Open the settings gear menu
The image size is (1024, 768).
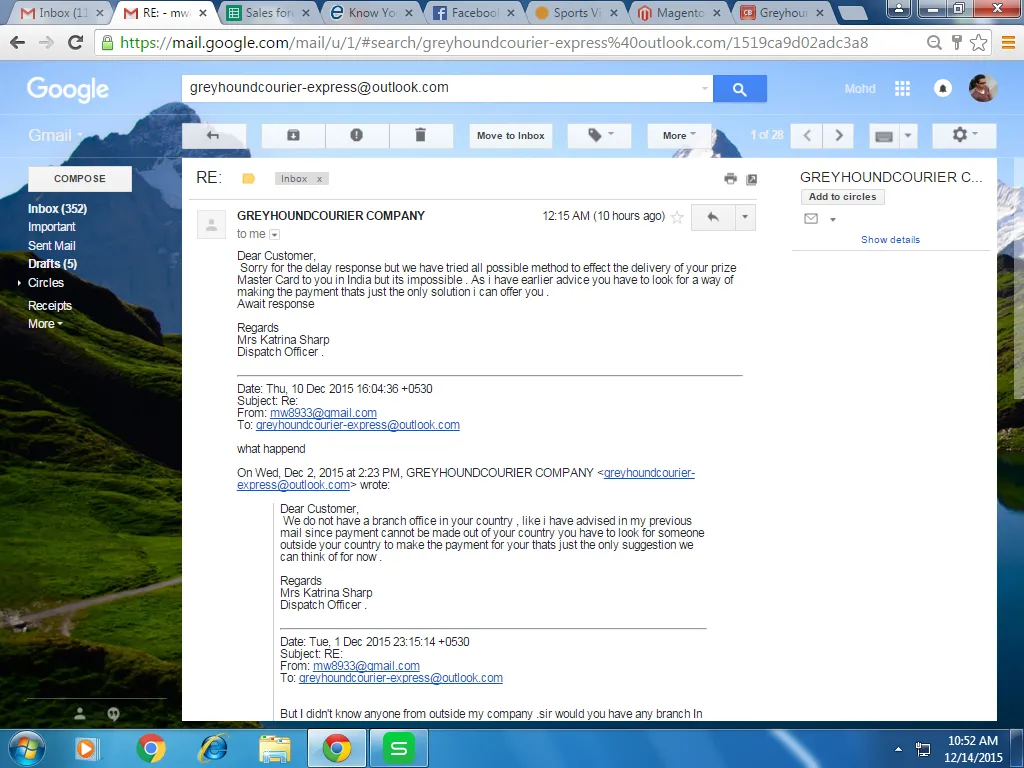click(x=963, y=135)
